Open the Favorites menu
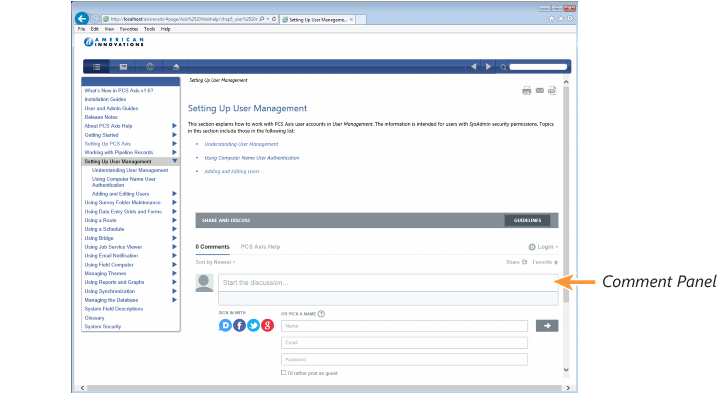The image size is (722, 393). tap(129, 29)
